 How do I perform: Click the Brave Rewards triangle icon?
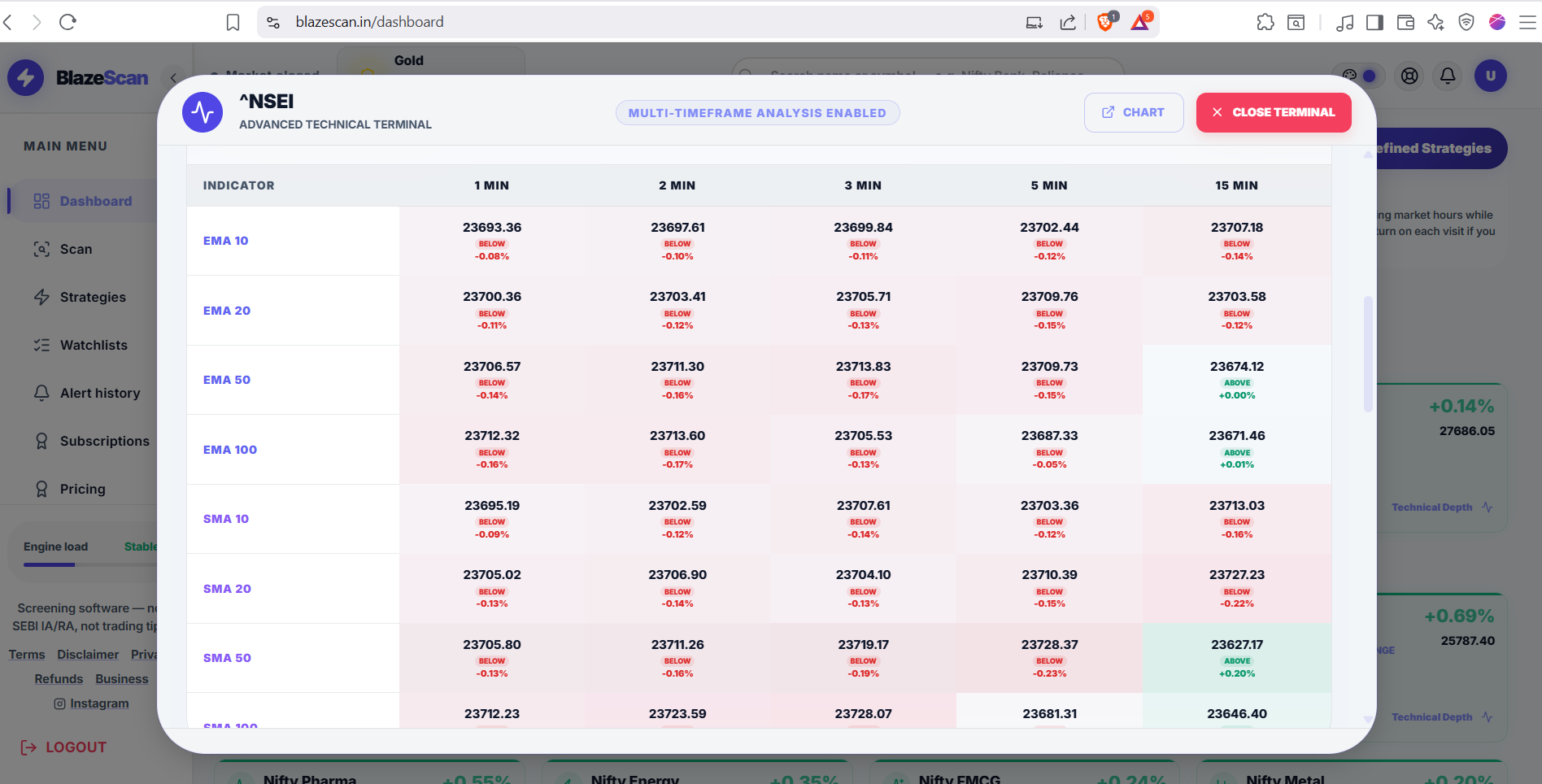point(1140,22)
